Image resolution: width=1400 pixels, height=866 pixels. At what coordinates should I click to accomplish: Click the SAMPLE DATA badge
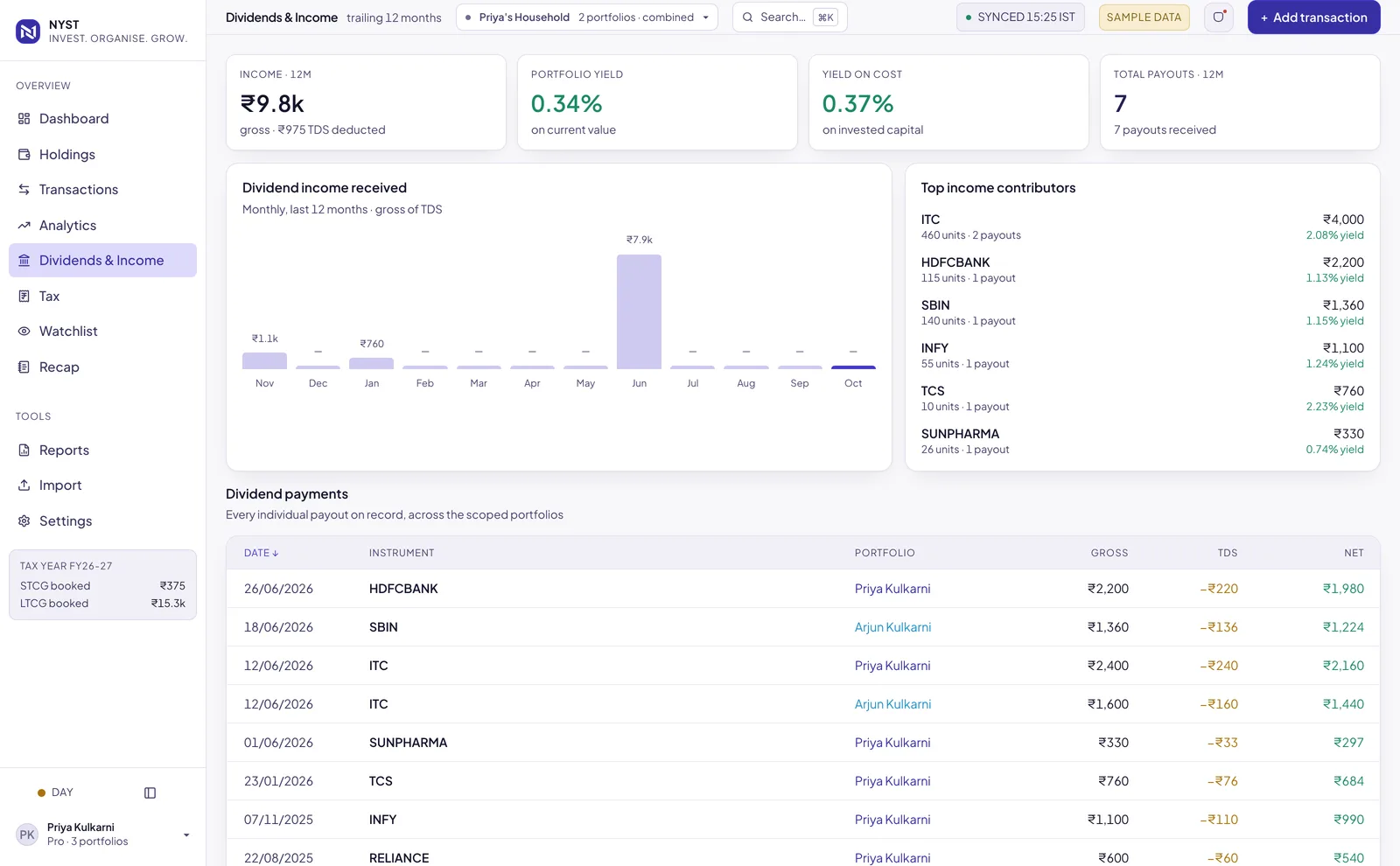(x=1144, y=17)
